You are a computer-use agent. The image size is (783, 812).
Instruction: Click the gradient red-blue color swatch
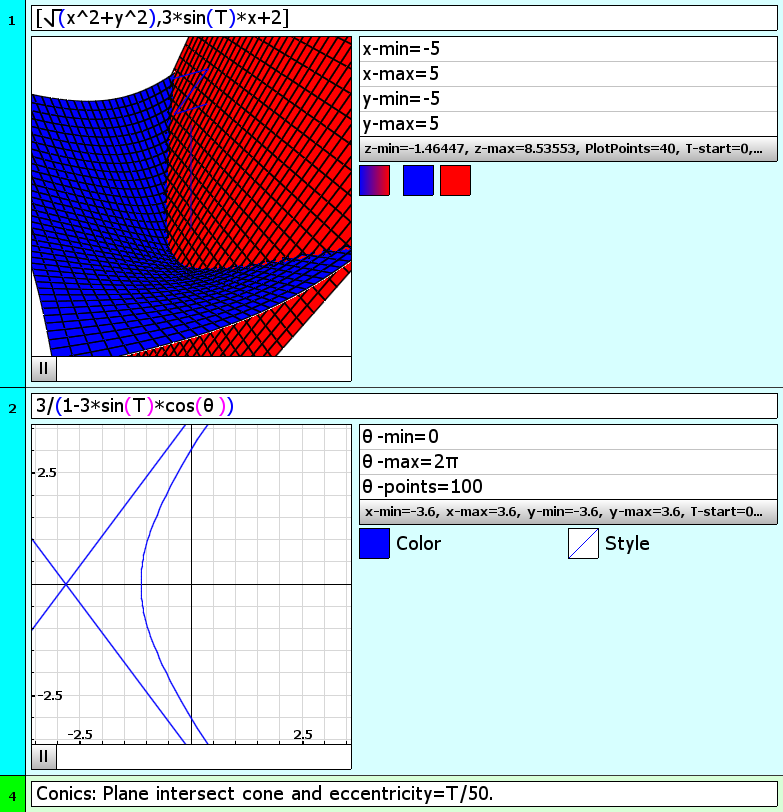[374, 181]
